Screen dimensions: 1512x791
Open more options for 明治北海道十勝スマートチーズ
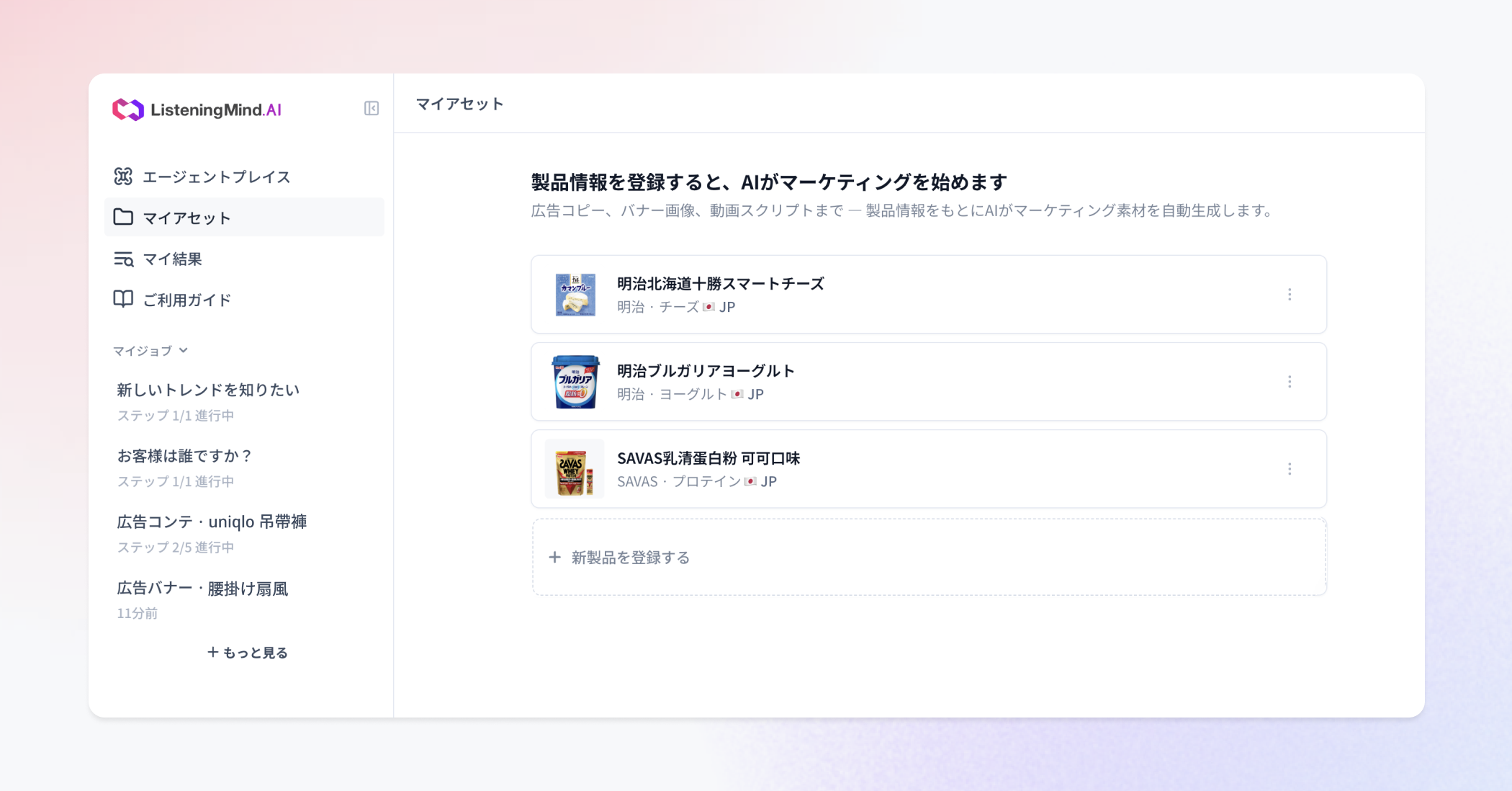click(1290, 295)
